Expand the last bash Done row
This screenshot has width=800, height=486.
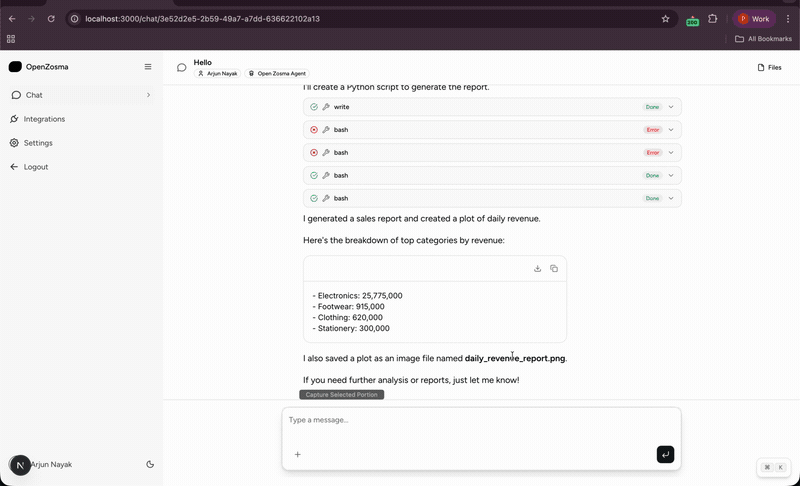tap(671, 198)
